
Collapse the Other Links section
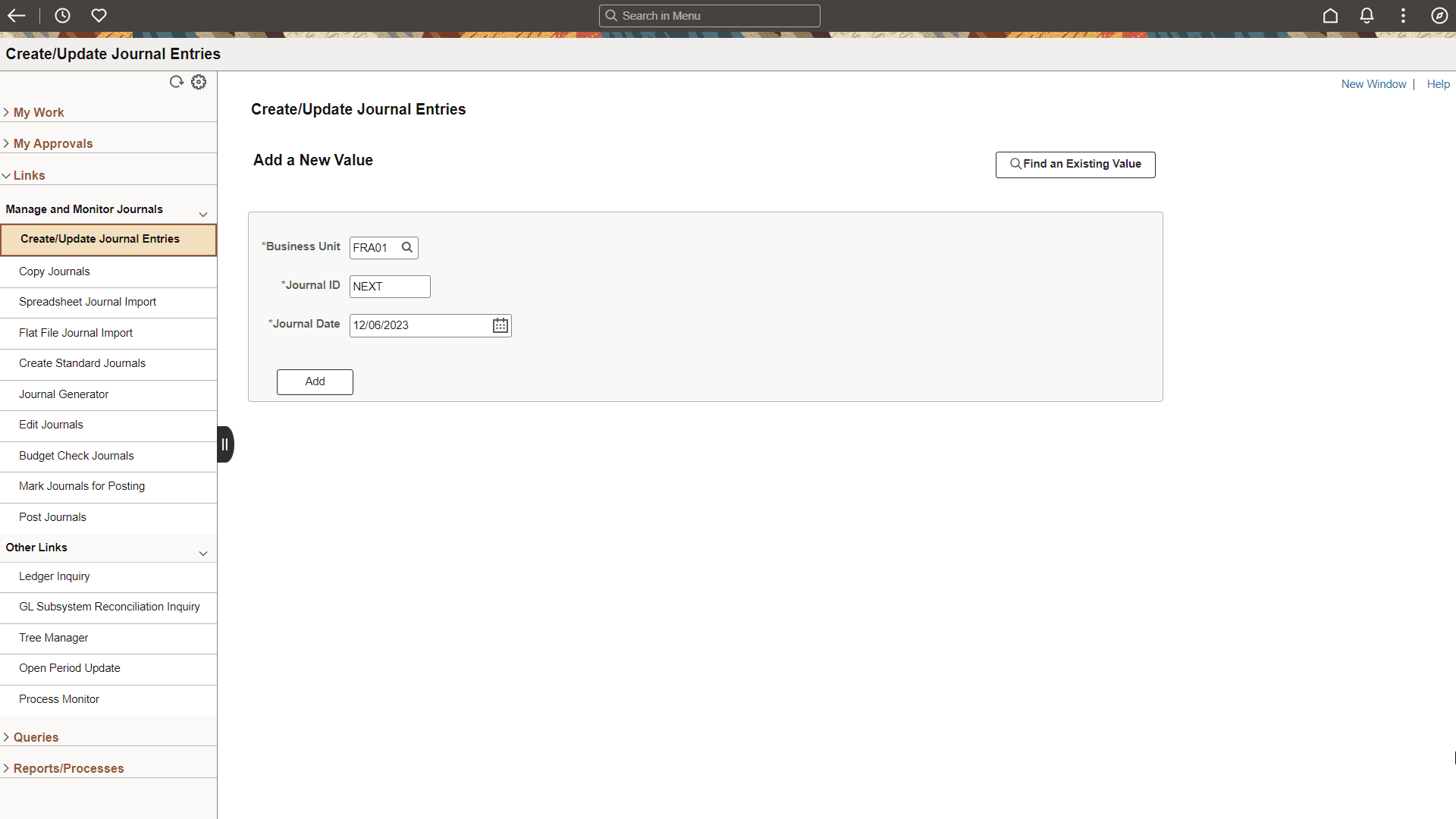point(203,554)
